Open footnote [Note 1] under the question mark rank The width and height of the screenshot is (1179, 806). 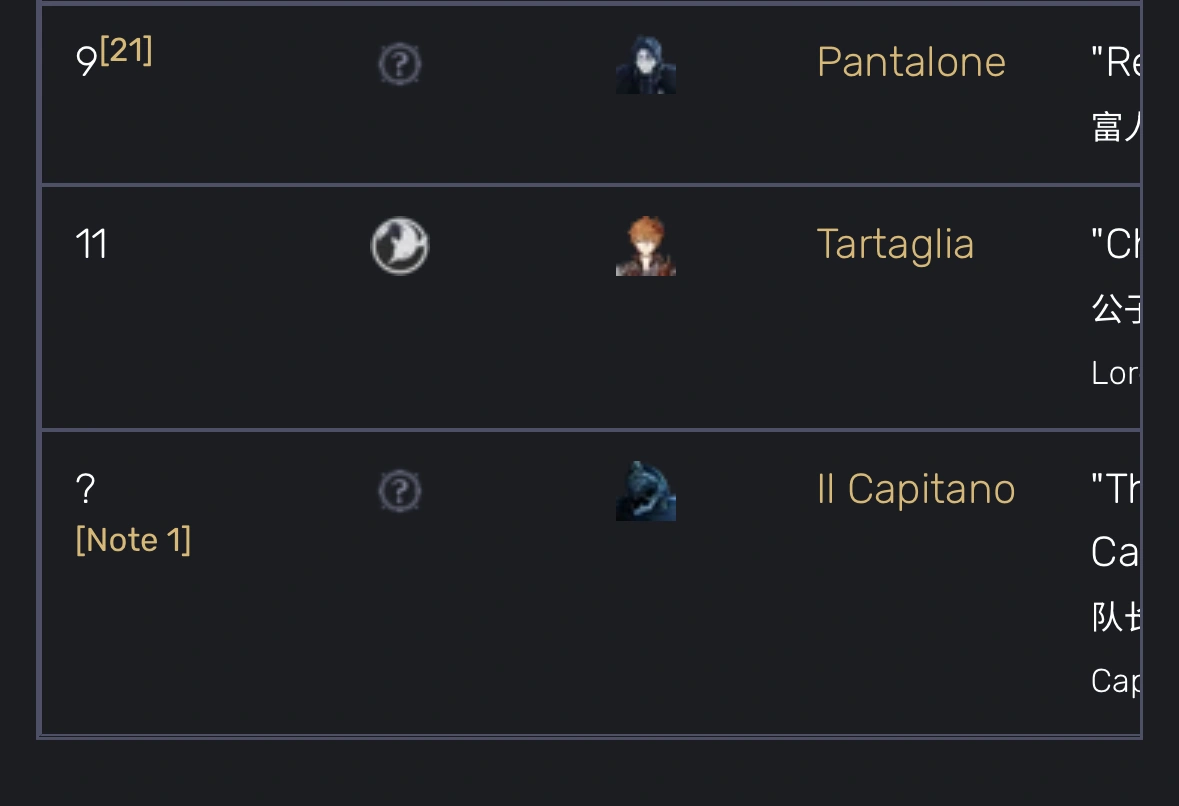(133, 539)
